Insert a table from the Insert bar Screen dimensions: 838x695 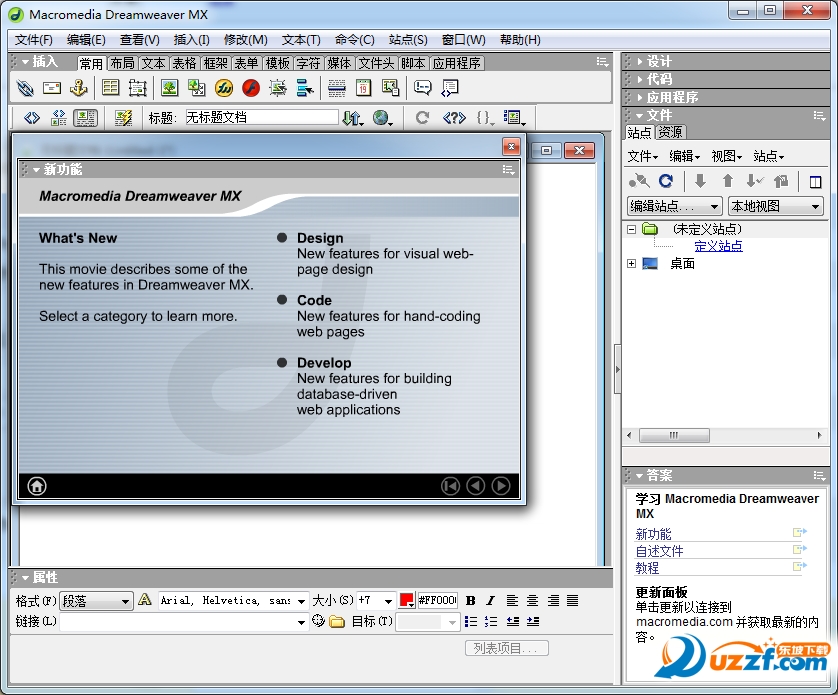pyautogui.click(x=111, y=88)
